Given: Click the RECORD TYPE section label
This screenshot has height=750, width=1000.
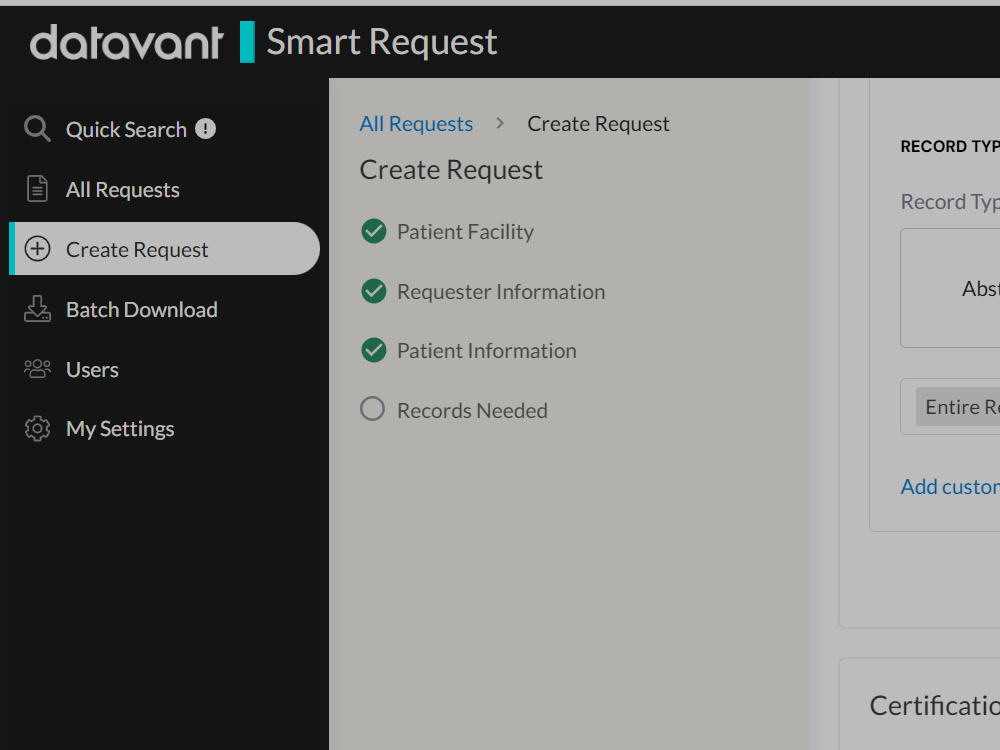Looking at the screenshot, I should coord(950,147).
